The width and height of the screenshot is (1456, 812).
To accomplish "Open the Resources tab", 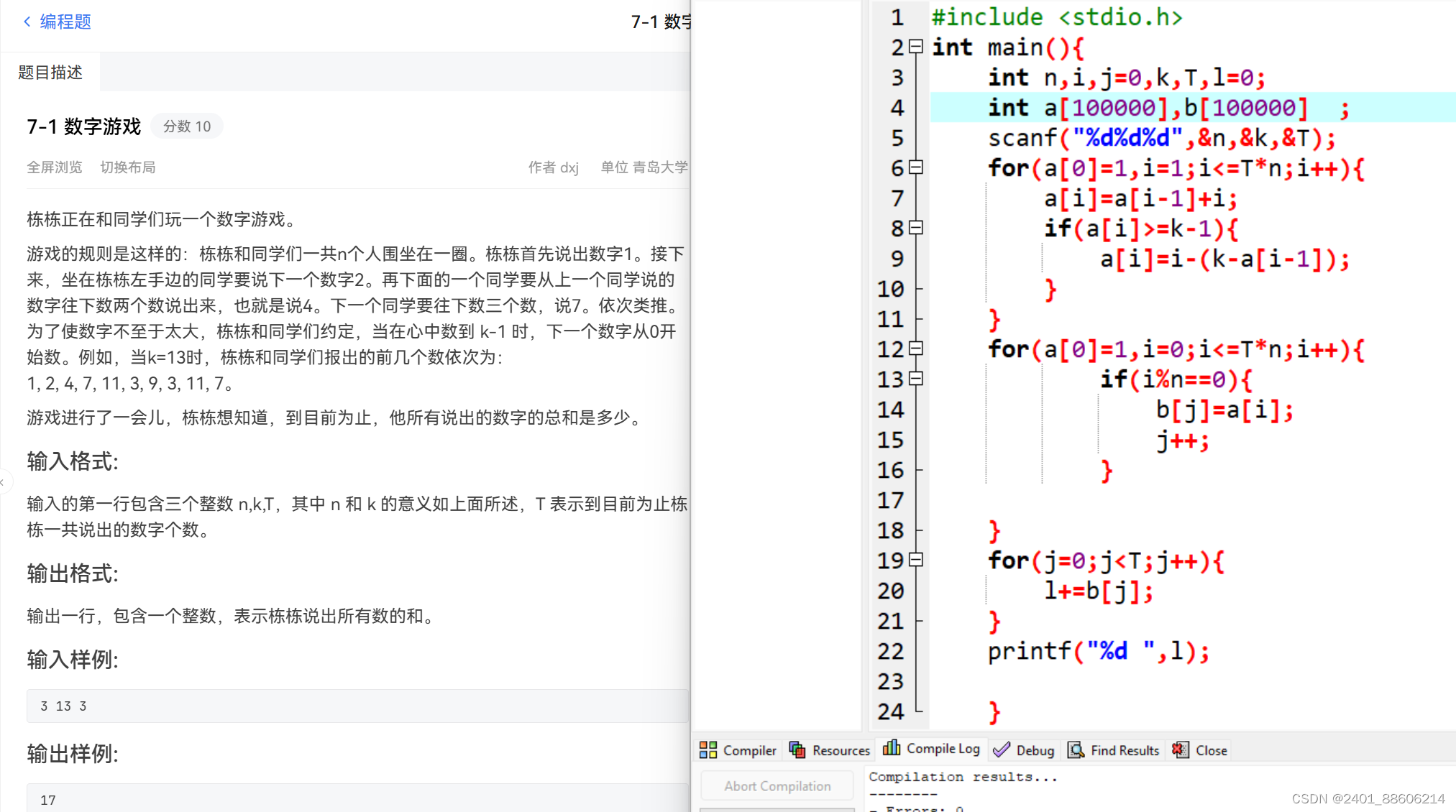I will tap(830, 750).
